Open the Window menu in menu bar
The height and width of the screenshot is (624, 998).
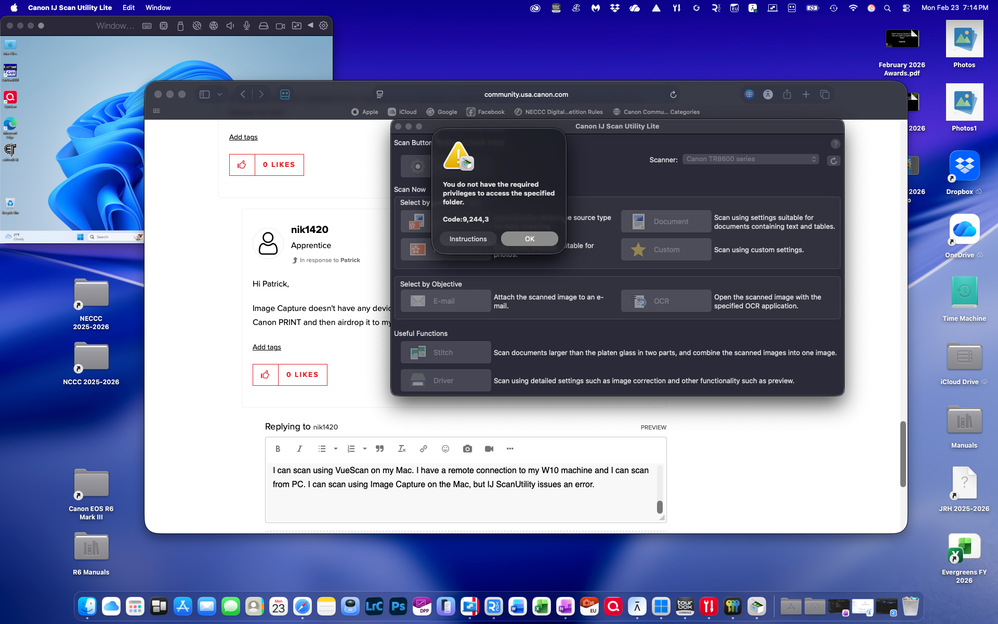[158, 8]
